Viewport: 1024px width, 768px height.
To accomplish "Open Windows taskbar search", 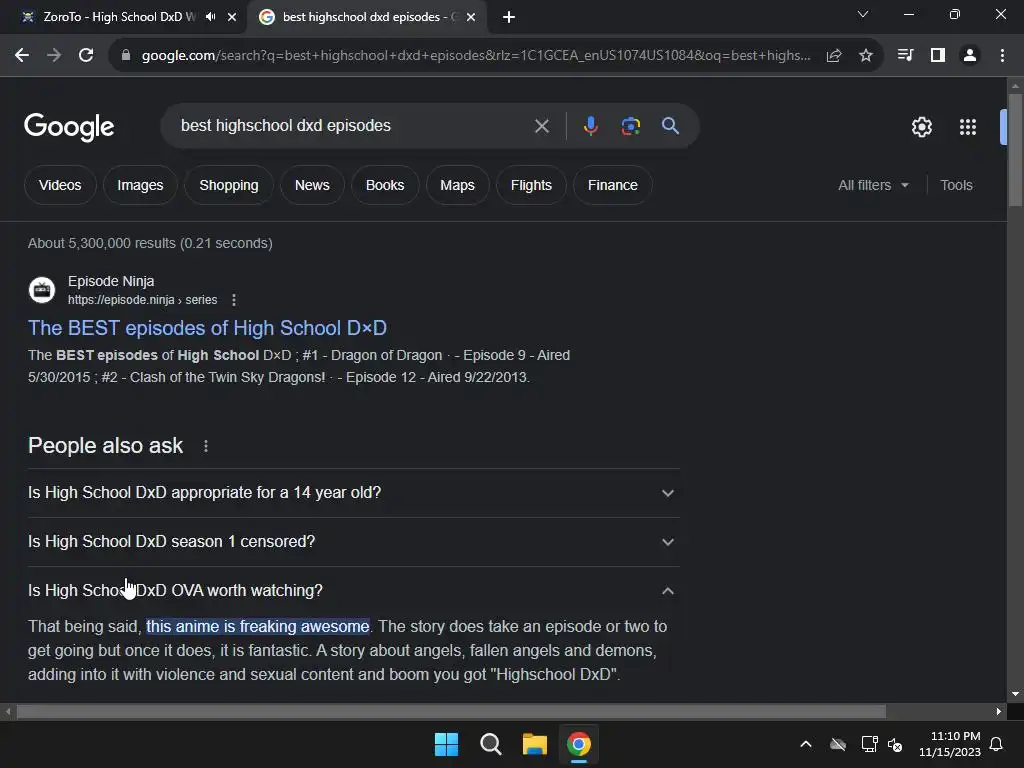I will tap(490, 744).
